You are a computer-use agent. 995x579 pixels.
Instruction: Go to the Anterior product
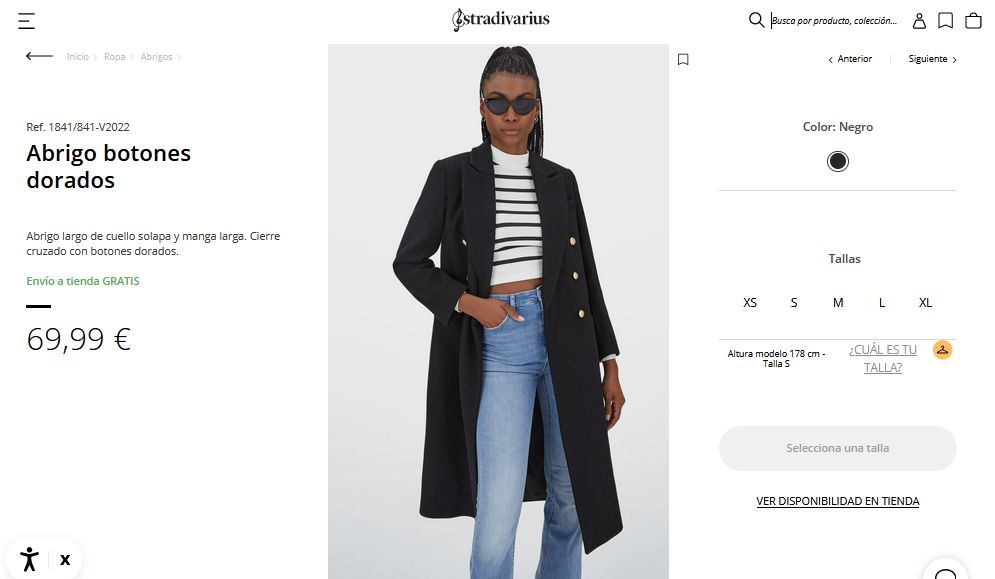pyautogui.click(x=850, y=59)
